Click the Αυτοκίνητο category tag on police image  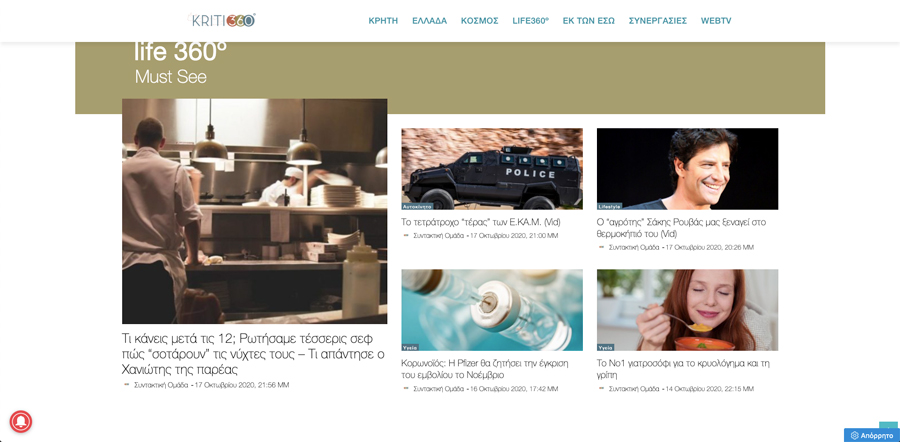click(x=417, y=206)
